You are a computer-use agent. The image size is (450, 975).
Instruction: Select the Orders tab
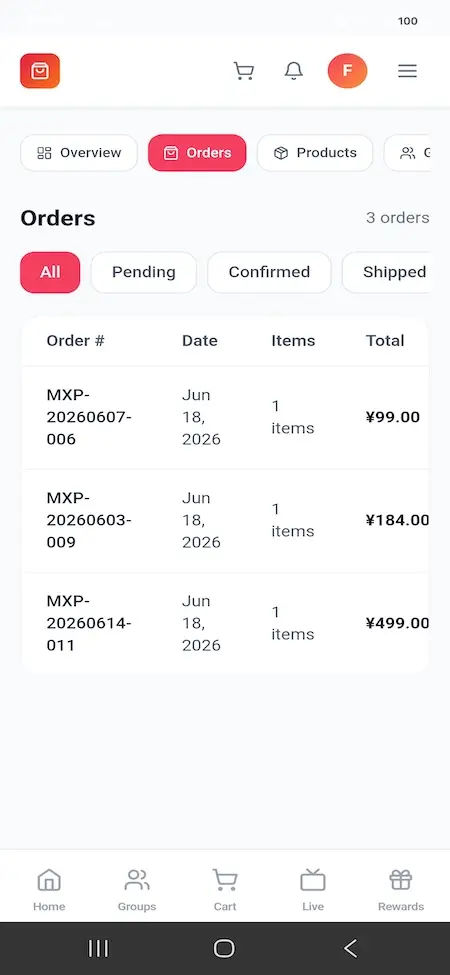pyautogui.click(x=197, y=153)
